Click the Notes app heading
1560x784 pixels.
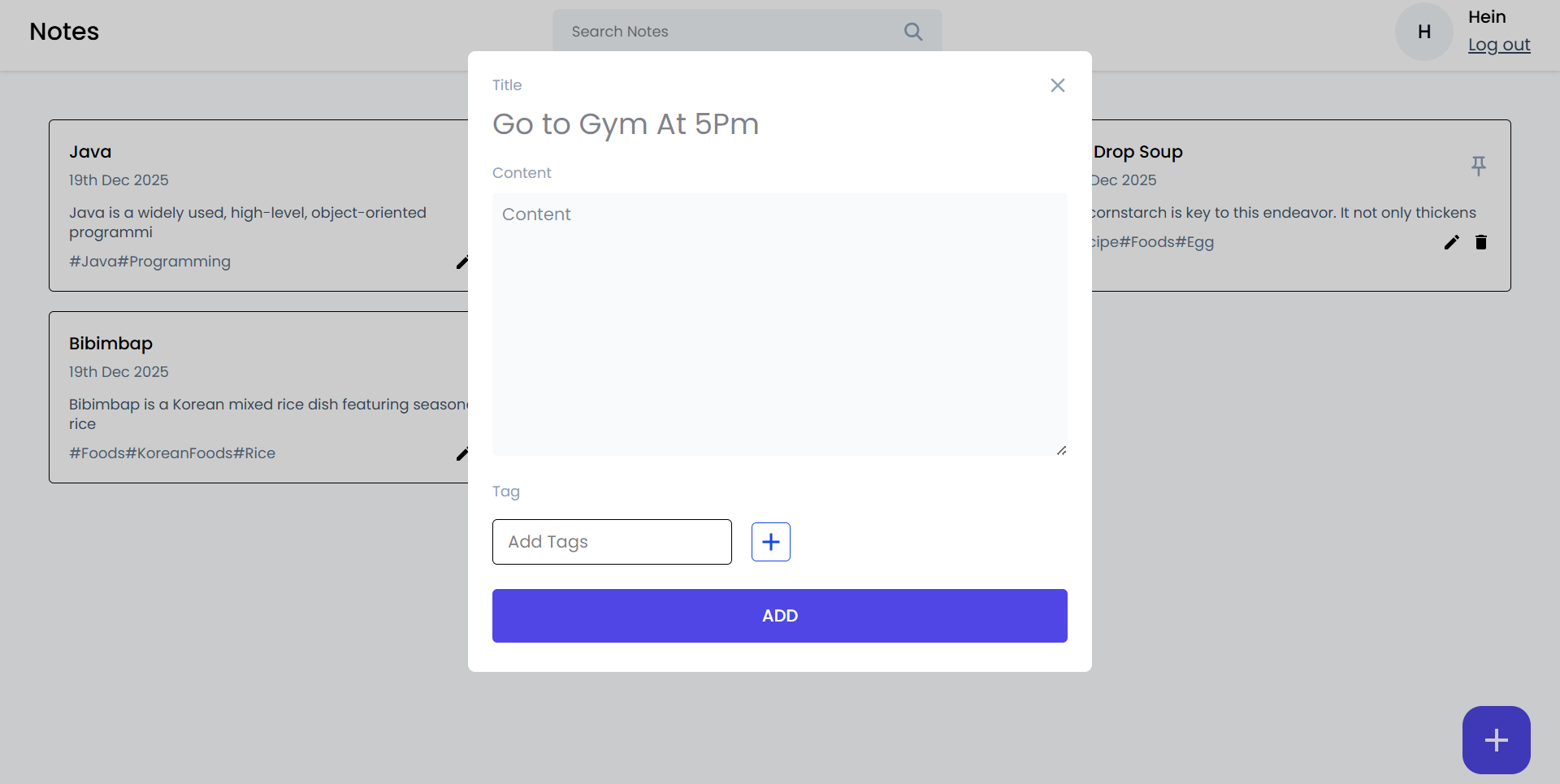click(x=64, y=32)
